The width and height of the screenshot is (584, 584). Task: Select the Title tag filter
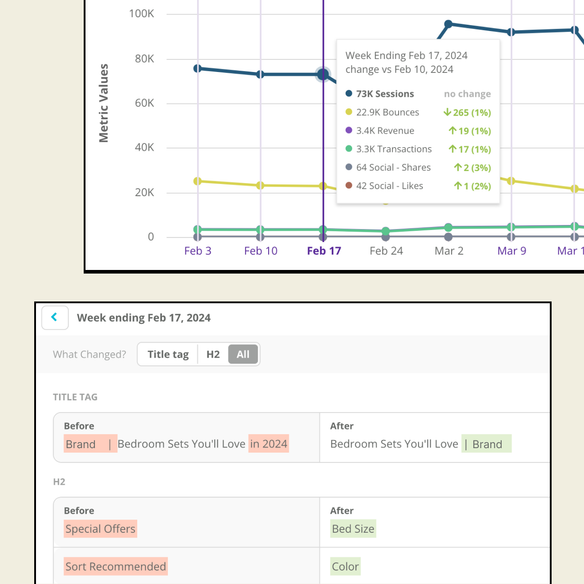pyautogui.click(x=168, y=354)
